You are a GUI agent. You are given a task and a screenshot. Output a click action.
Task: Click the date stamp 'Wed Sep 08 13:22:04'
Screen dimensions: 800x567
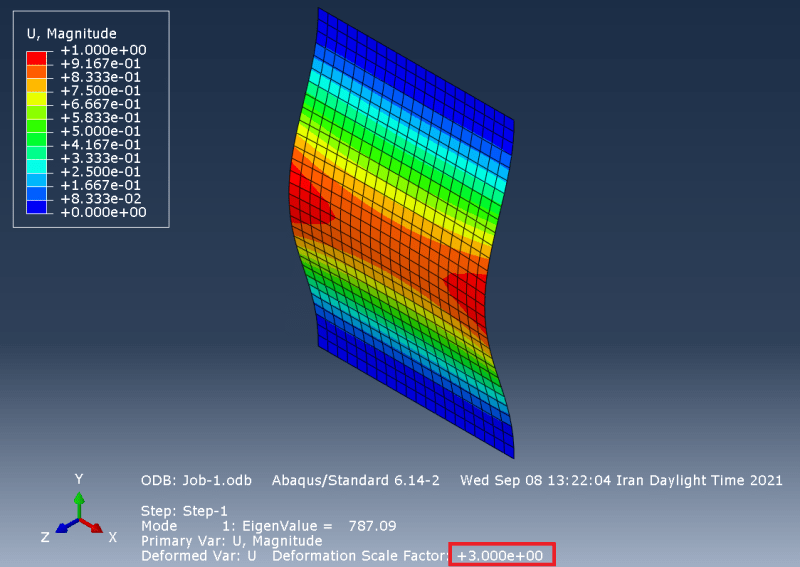[x=536, y=481]
